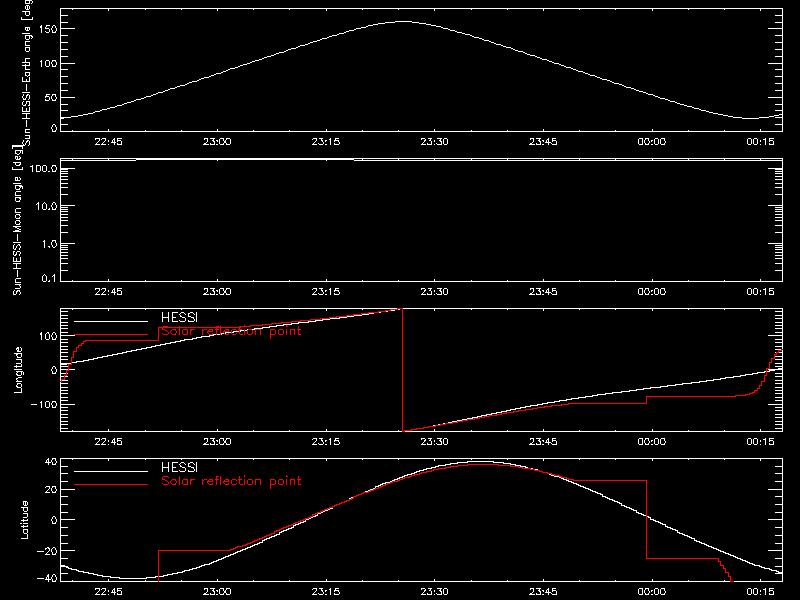Pick 00:00 label under Moon angle plot
Image resolution: width=800 pixels, height=600 pixels.
pos(652,292)
